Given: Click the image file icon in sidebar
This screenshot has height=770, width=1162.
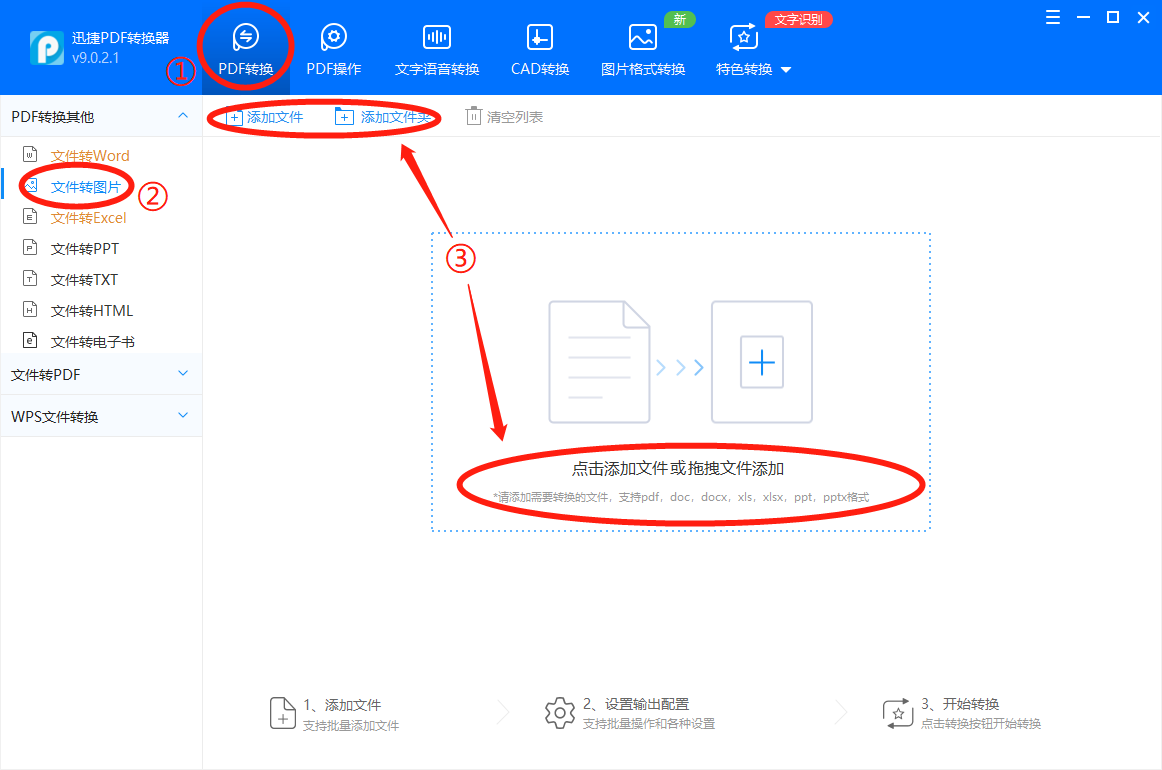Looking at the screenshot, I should (30, 185).
